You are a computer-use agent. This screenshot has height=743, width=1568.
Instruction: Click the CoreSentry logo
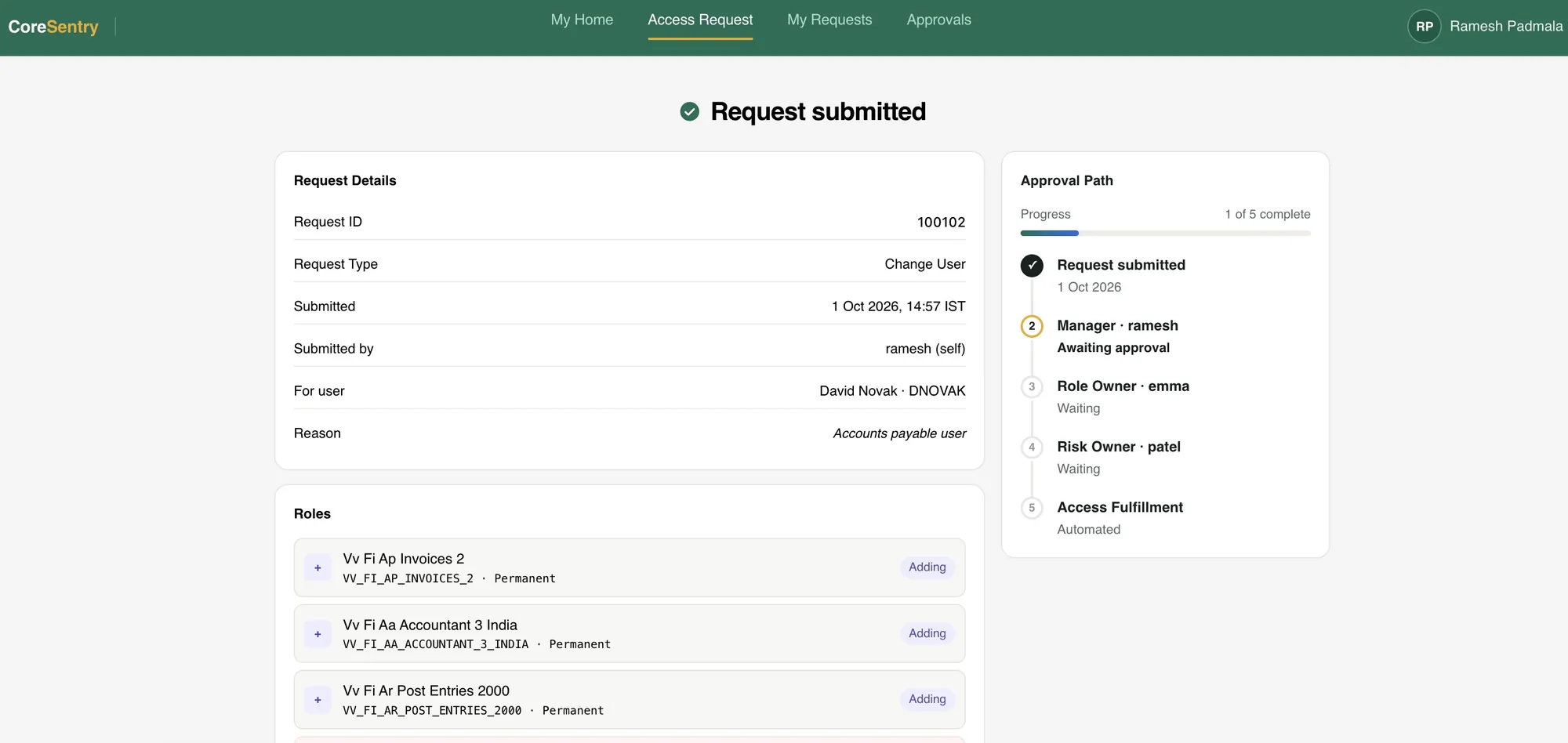pyautogui.click(x=53, y=27)
